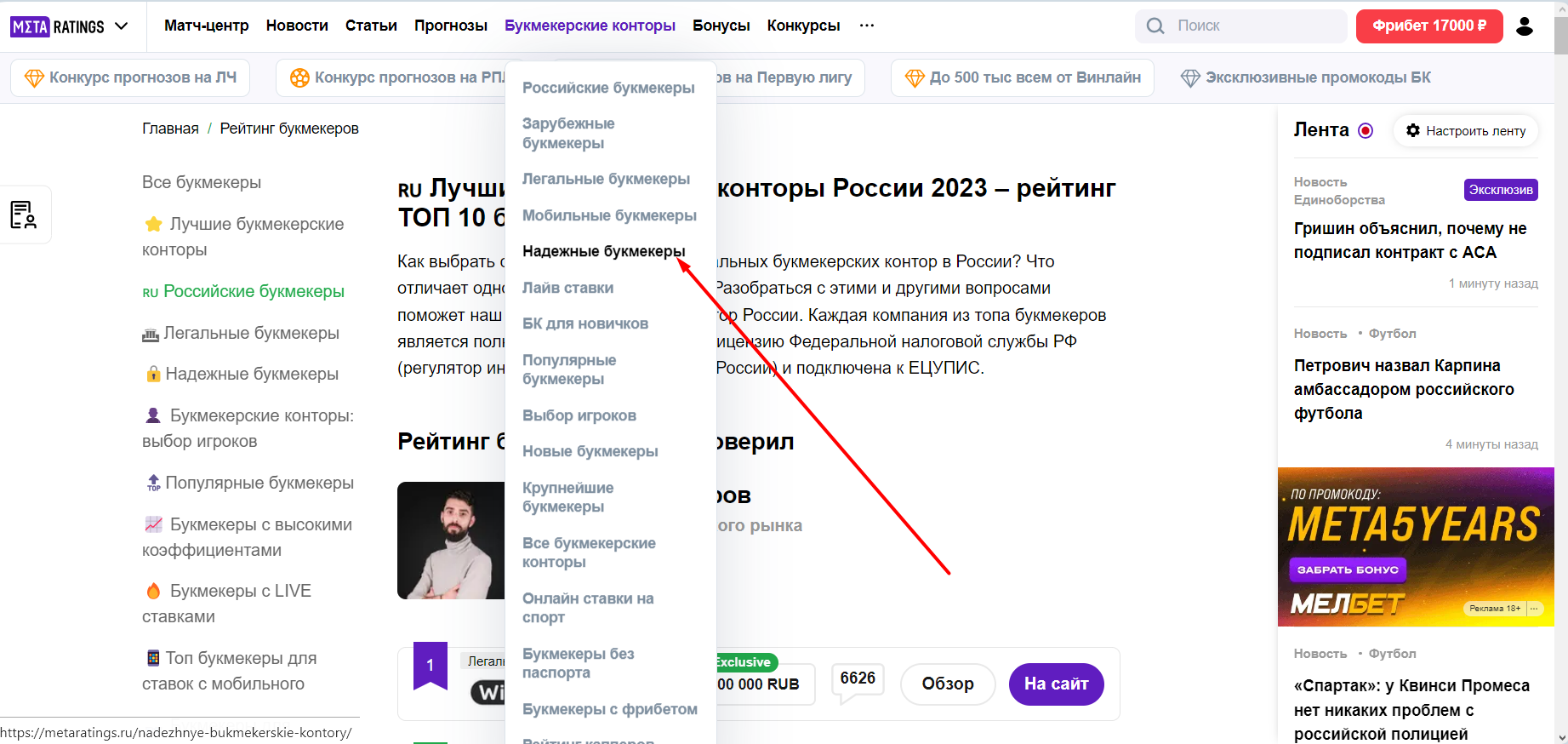Screen dimensions: 1568x744
Task: Expand the chevron next to Meta Ratings logo
Action: point(122,26)
